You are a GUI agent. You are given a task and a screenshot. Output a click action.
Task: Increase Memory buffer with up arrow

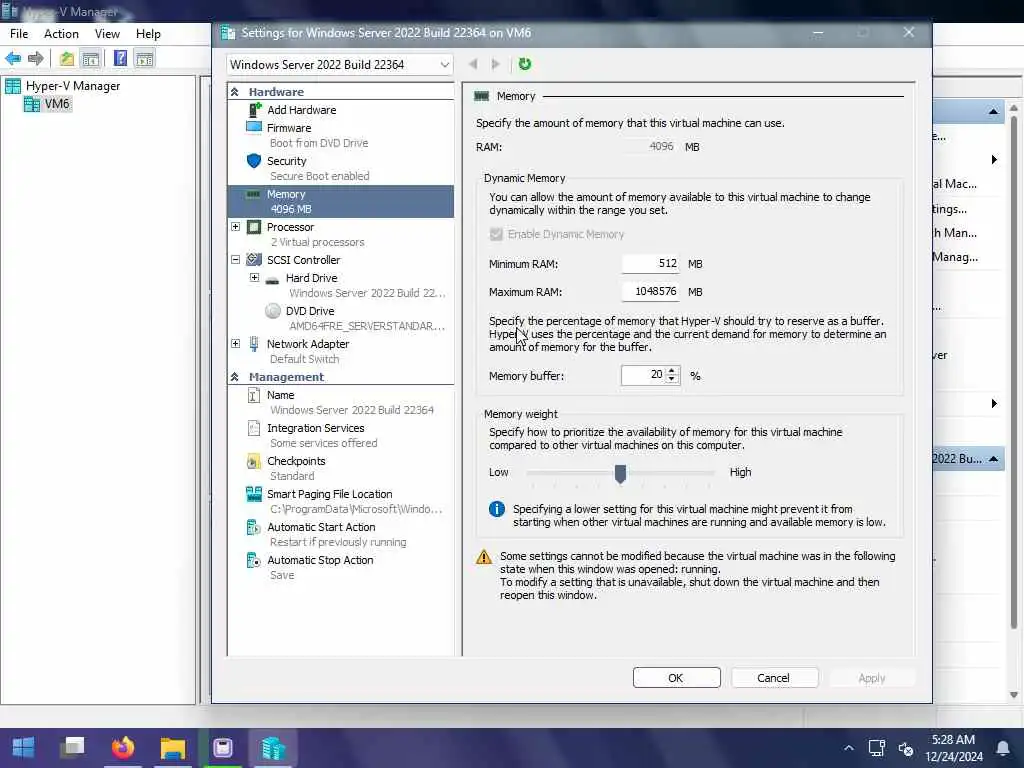point(672,371)
